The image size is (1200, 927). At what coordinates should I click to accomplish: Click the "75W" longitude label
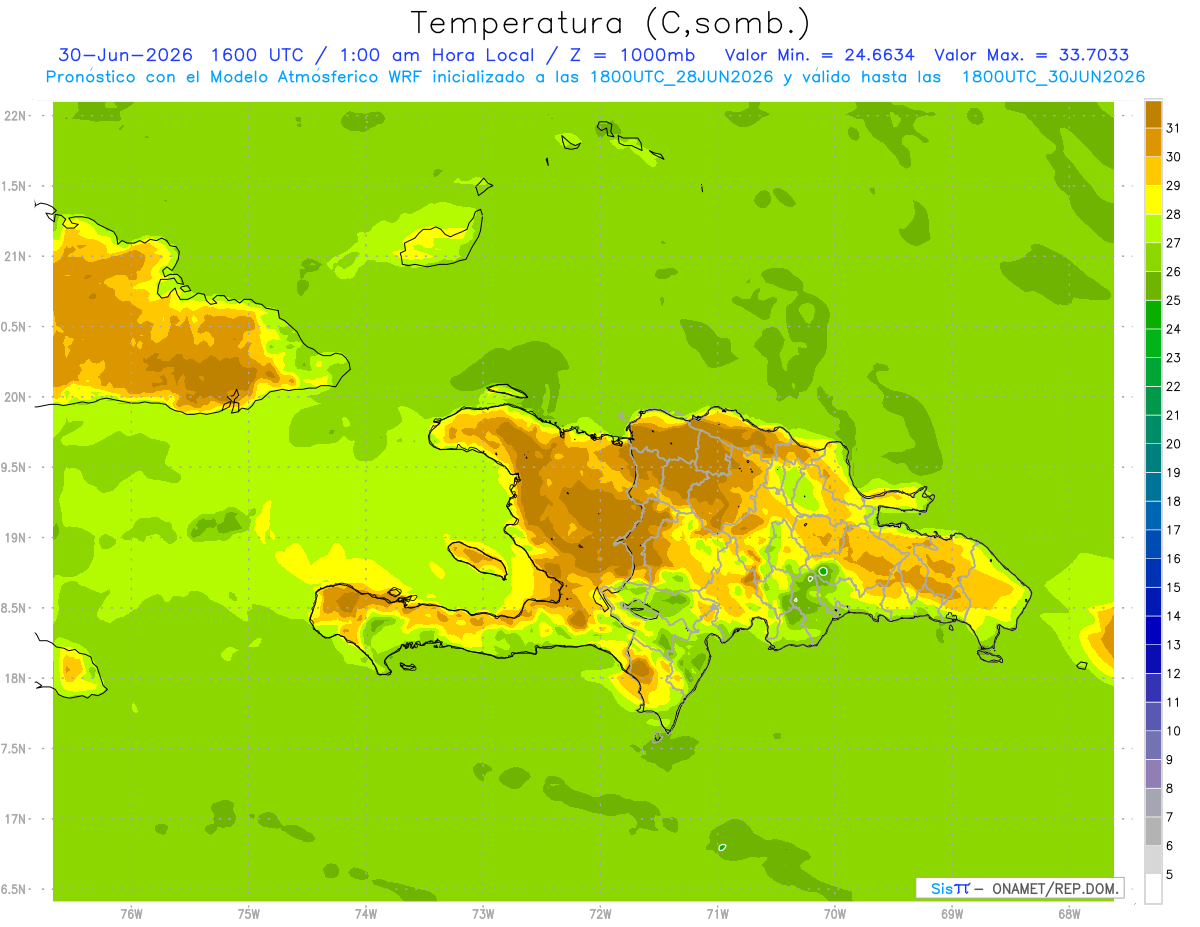coord(249,914)
